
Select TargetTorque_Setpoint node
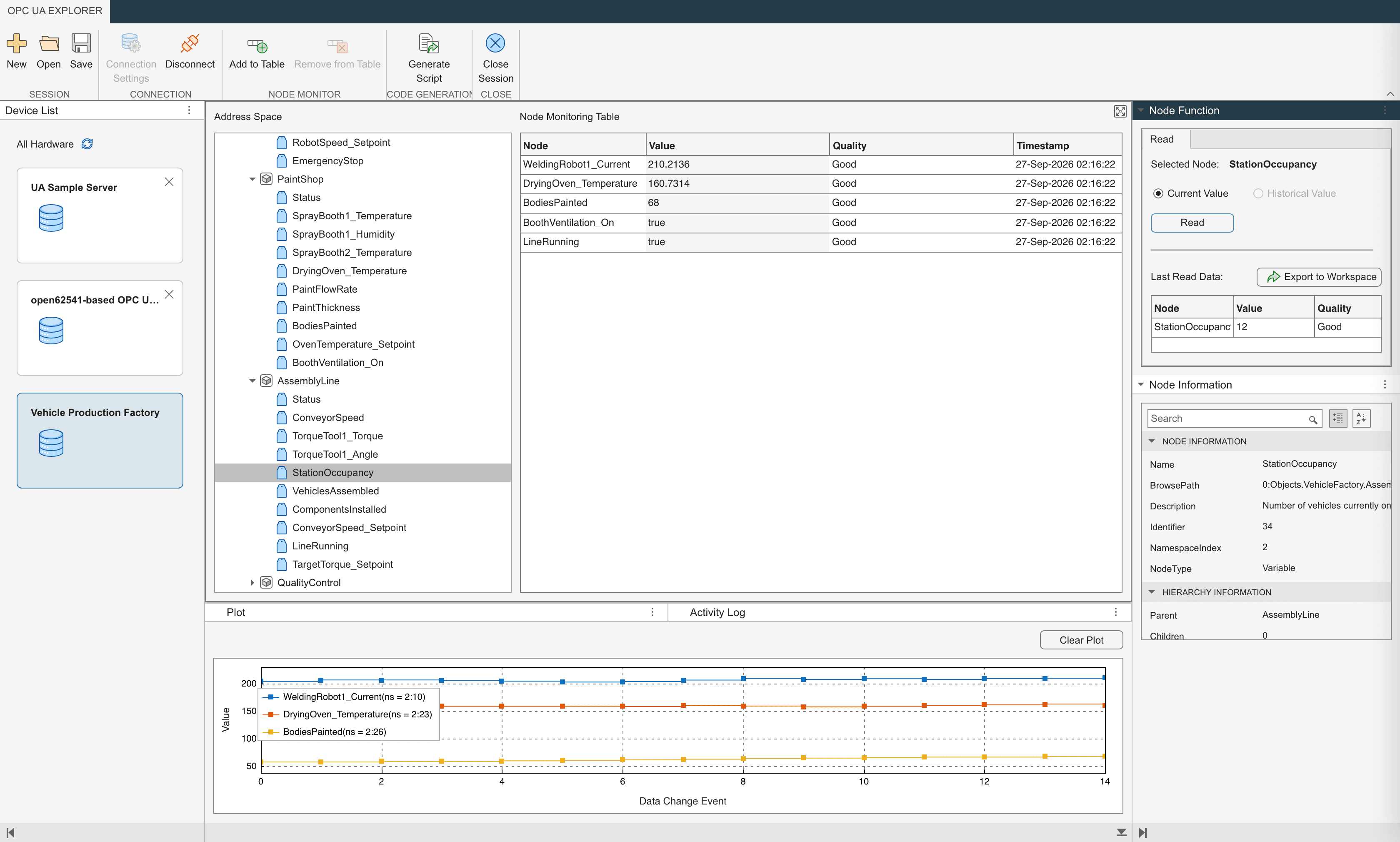point(342,564)
